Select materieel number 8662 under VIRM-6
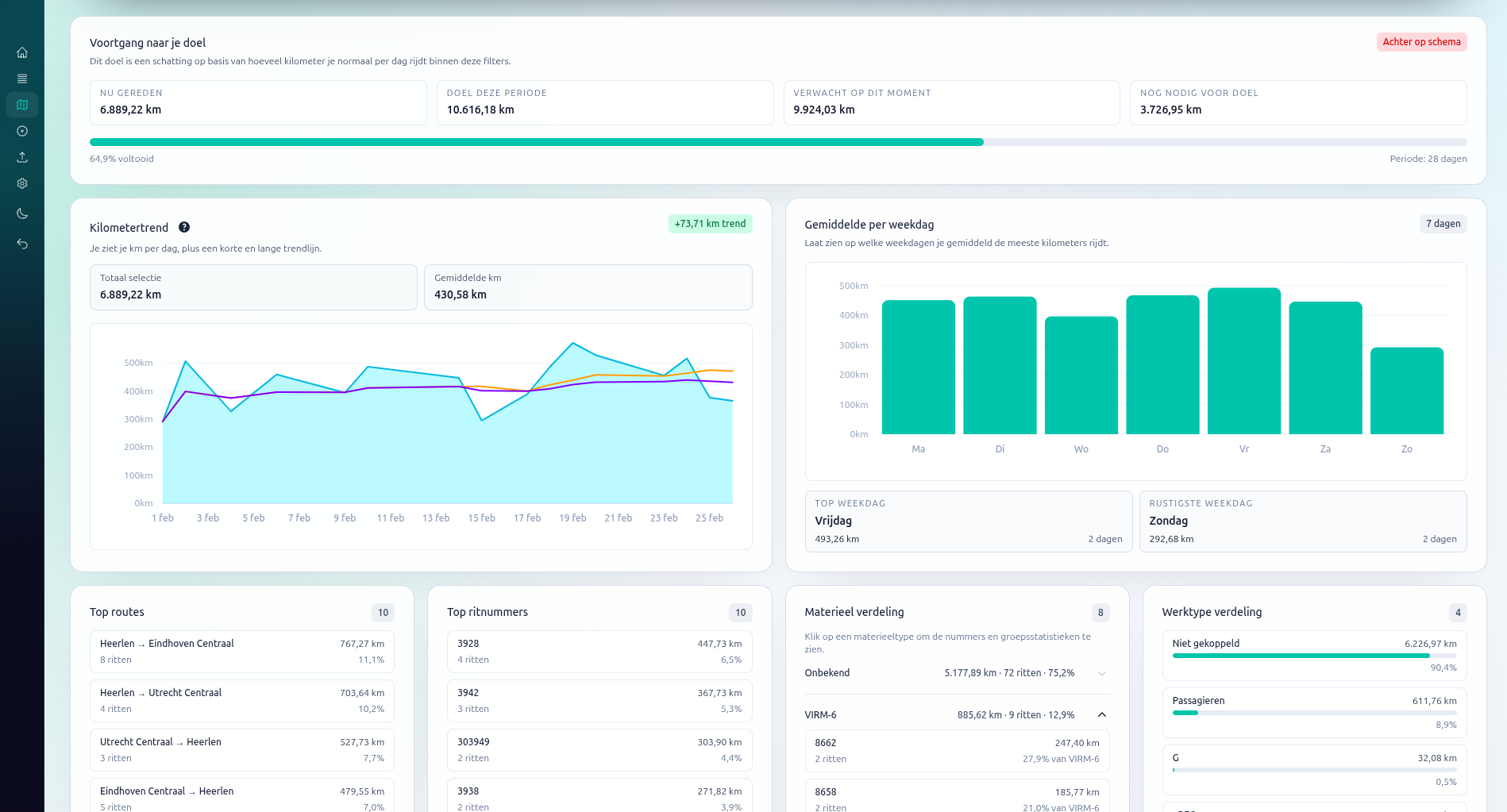The image size is (1507, 812). click(x=956, y=751)
